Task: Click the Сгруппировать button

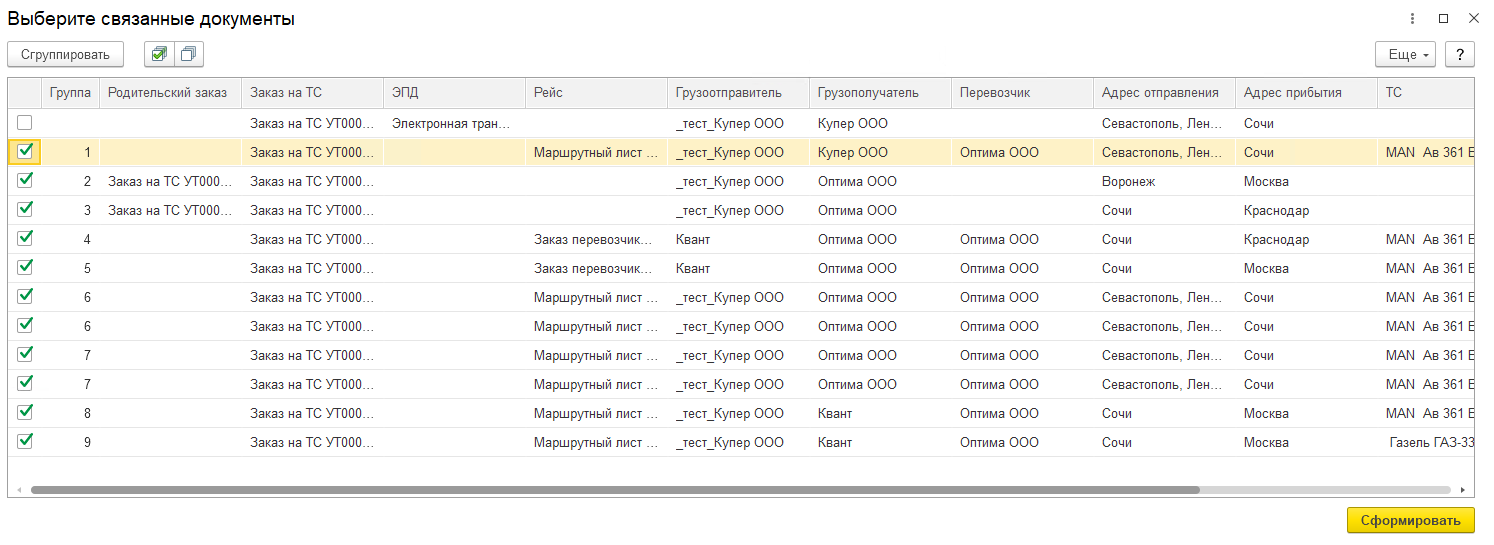Action: [x=65, y=54]
